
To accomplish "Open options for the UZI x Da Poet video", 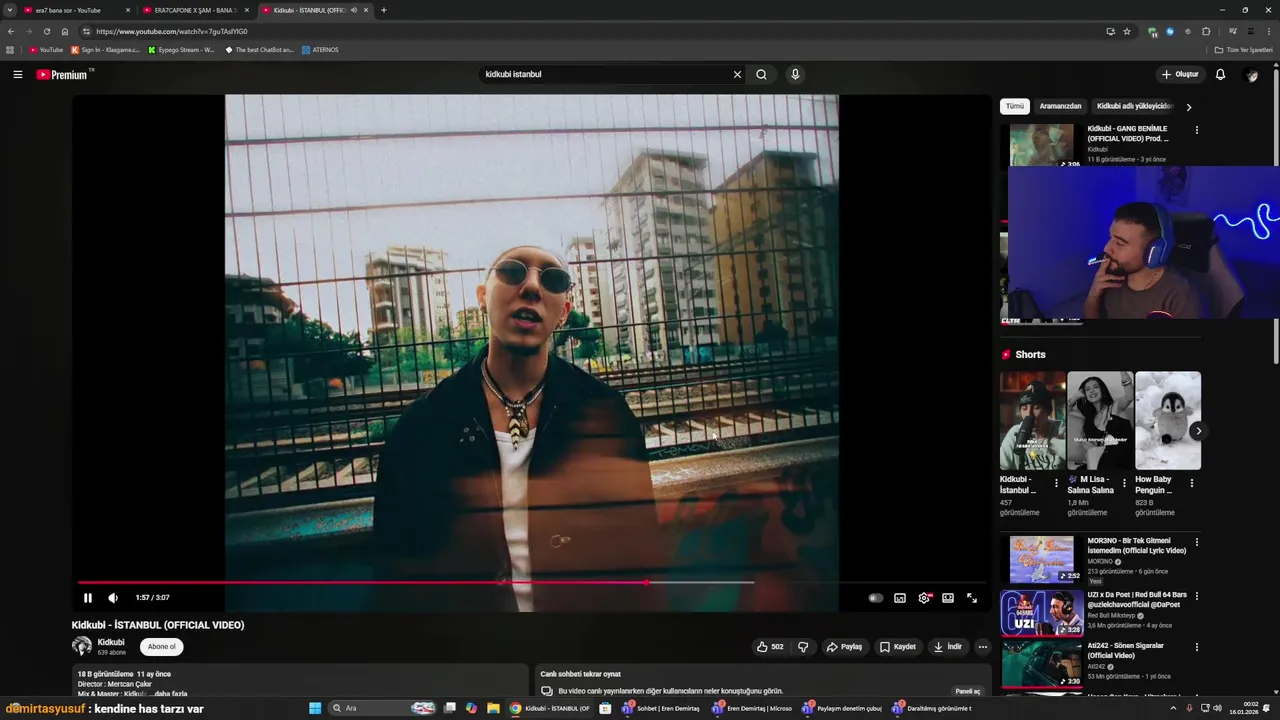I will coord(1196,596).
